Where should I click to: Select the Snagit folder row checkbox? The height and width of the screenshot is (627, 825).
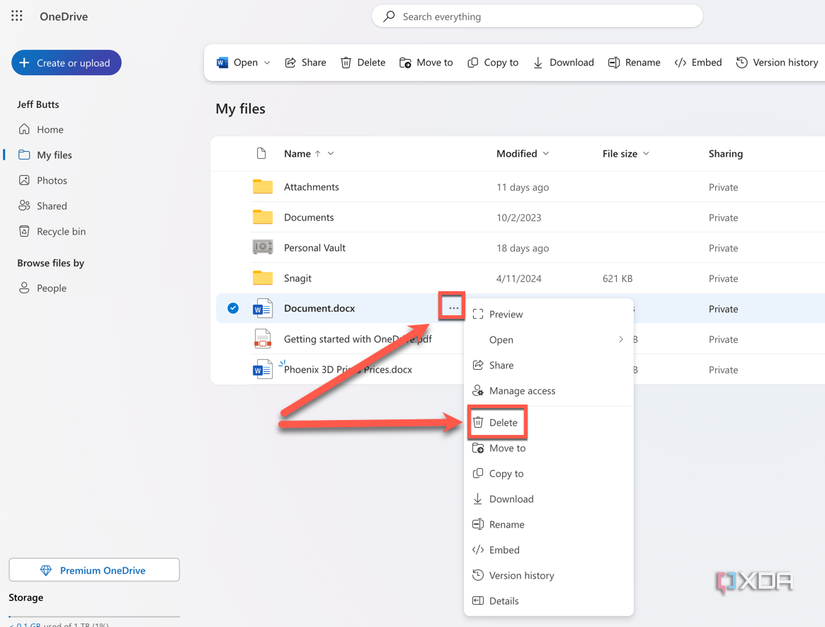232,278
